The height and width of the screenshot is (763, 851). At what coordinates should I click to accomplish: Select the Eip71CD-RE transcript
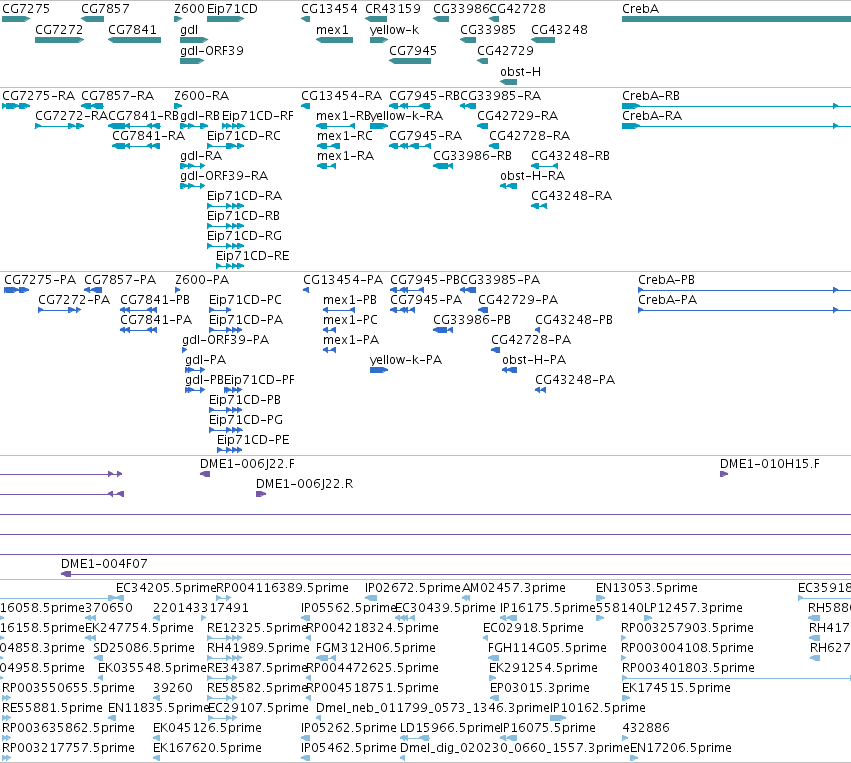230,266
